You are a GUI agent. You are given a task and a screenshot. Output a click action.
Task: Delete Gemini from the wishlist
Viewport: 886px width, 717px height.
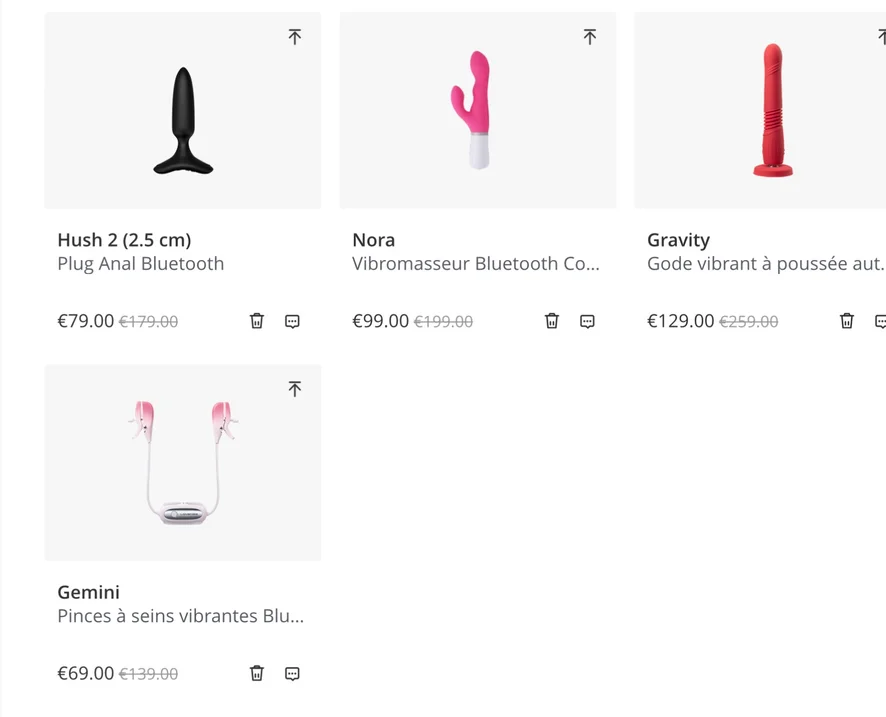tap(257, 673)
